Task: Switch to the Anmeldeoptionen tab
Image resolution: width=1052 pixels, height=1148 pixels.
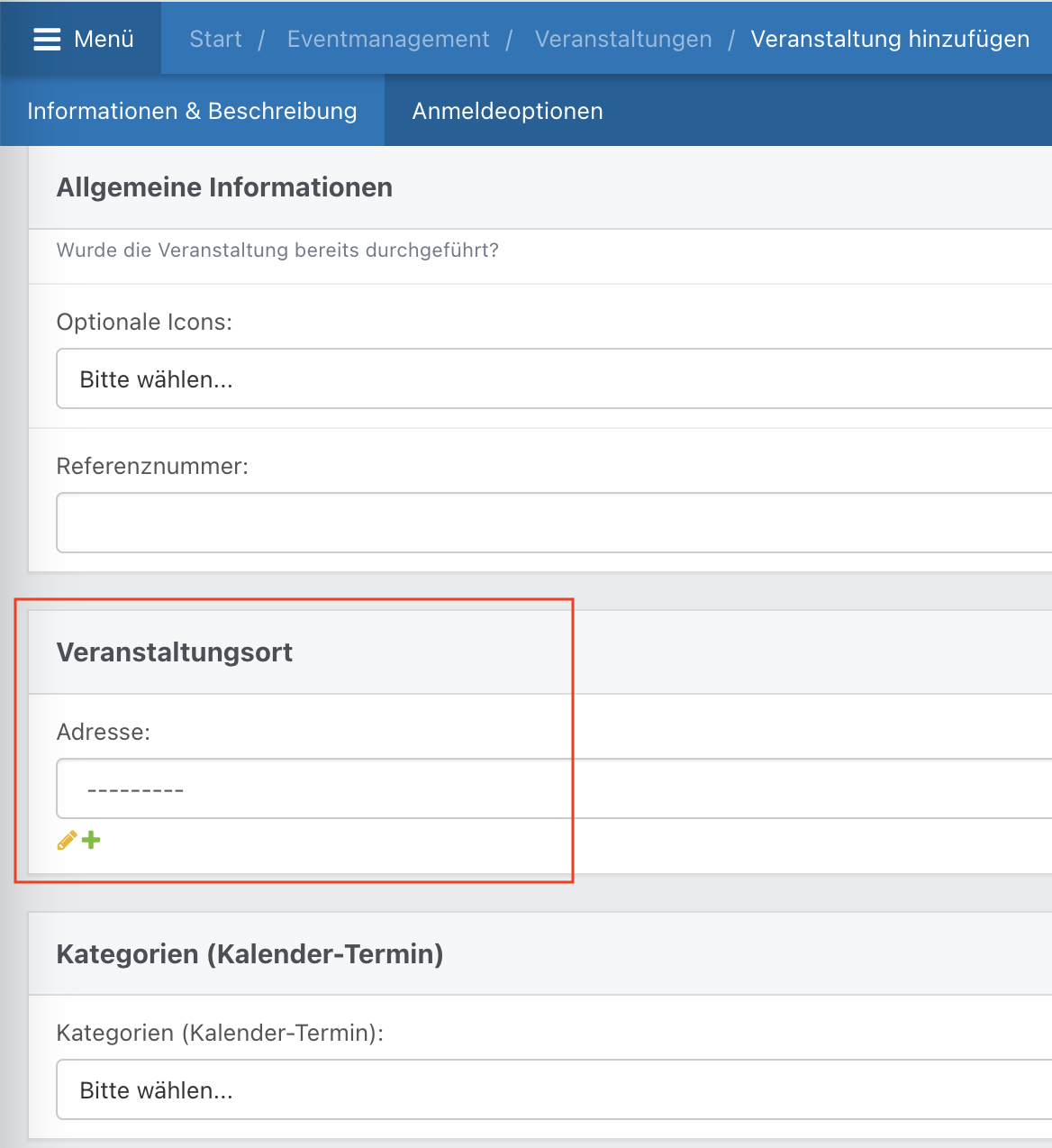Action: 508,111
